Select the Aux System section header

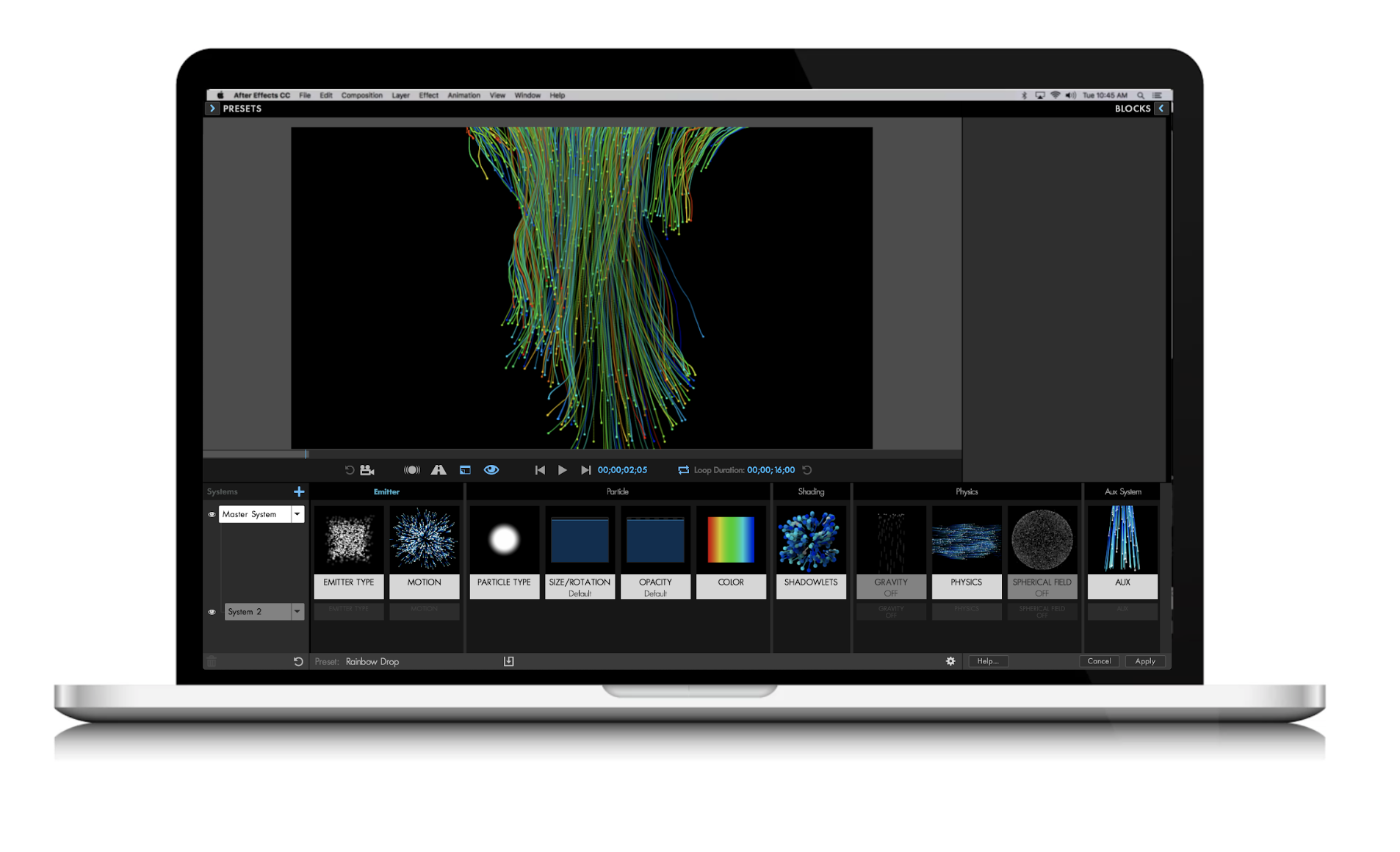click(x=1122, y=492)
